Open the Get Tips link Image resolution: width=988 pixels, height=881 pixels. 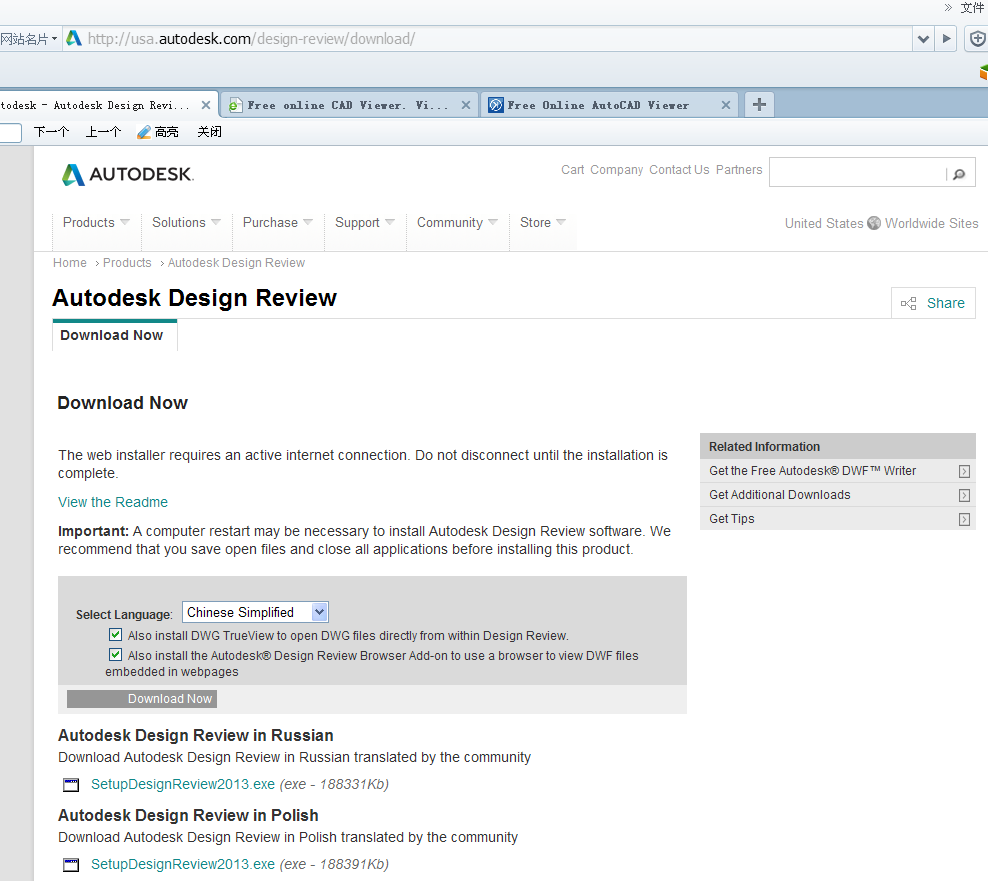point(732,519)
